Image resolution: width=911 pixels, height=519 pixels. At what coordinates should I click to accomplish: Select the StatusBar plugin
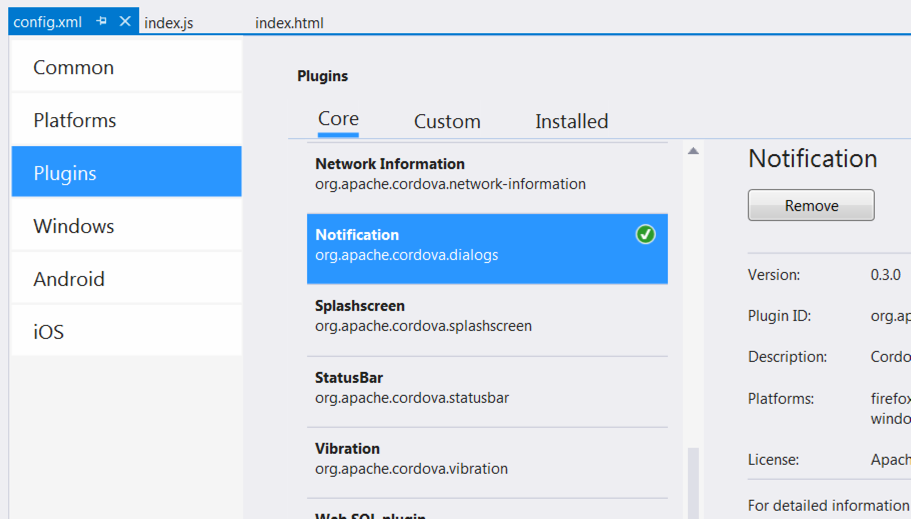click(x=487, y=392)
